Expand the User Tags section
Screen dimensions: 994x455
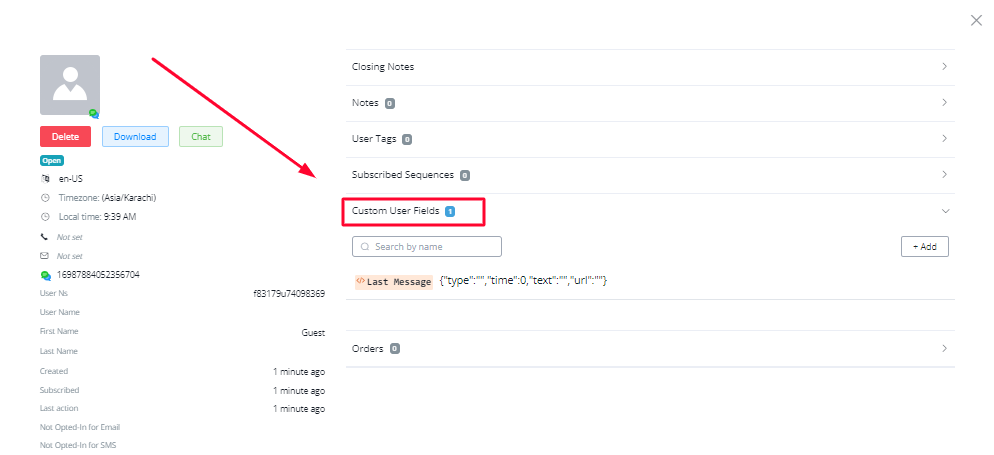(x=944, y=139)
